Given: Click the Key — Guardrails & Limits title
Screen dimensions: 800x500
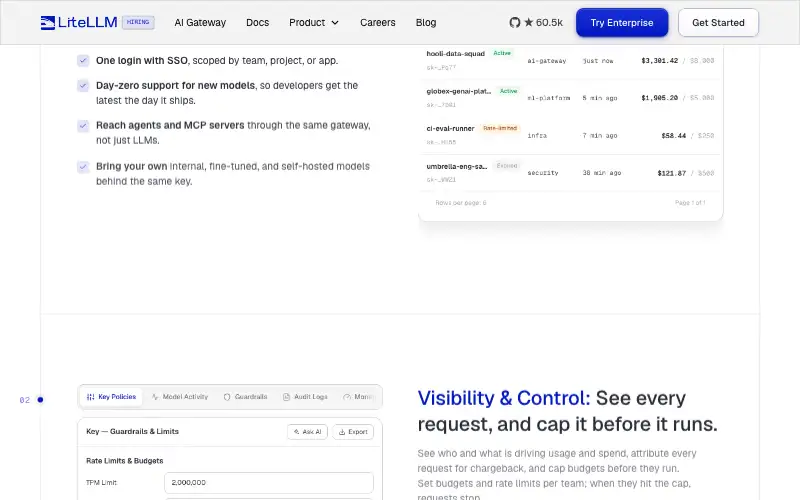Looking at the screenshot, I should [x=133, y=432].
